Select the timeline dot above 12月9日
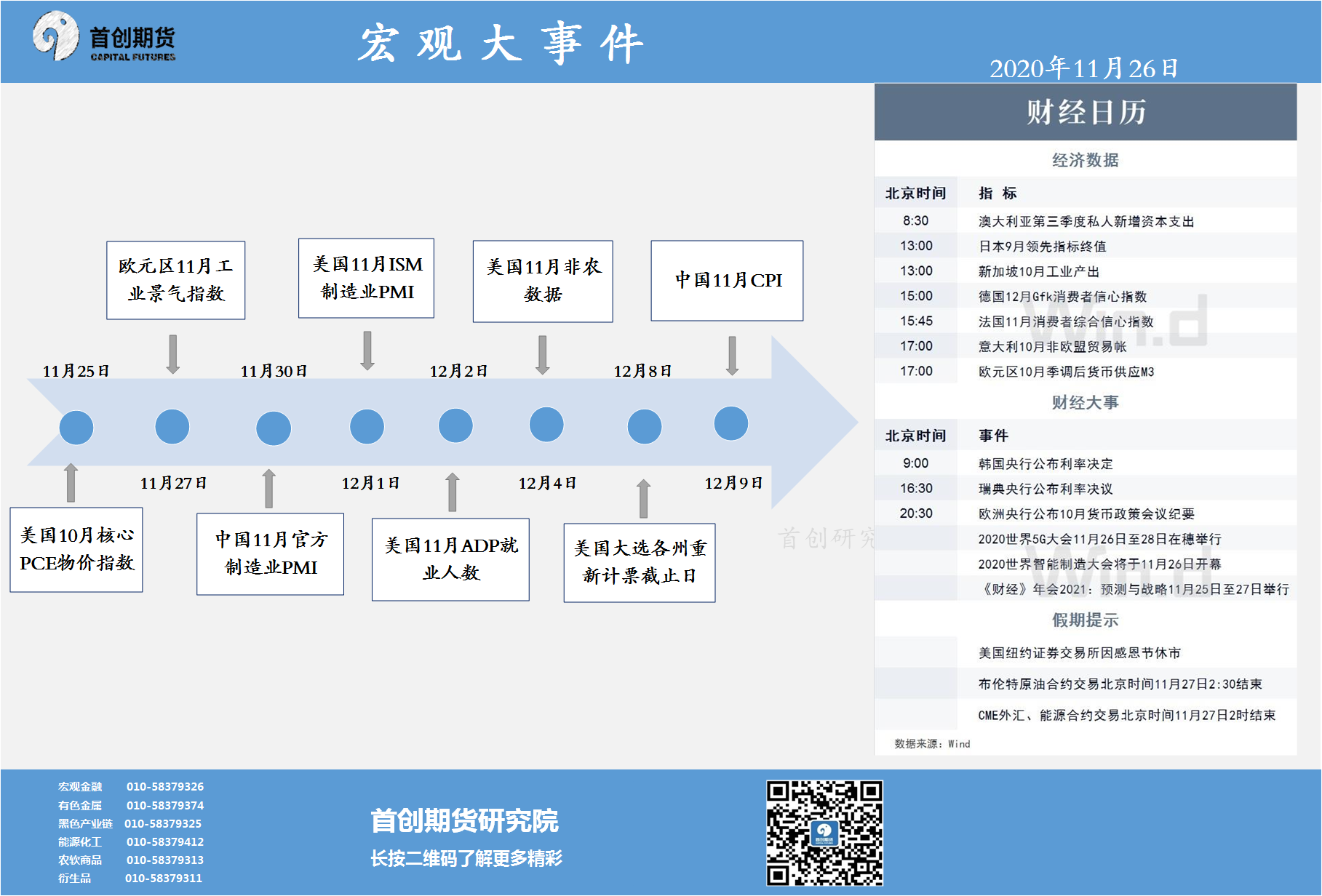Screen dimensions: 1322x896 (731, 423)
